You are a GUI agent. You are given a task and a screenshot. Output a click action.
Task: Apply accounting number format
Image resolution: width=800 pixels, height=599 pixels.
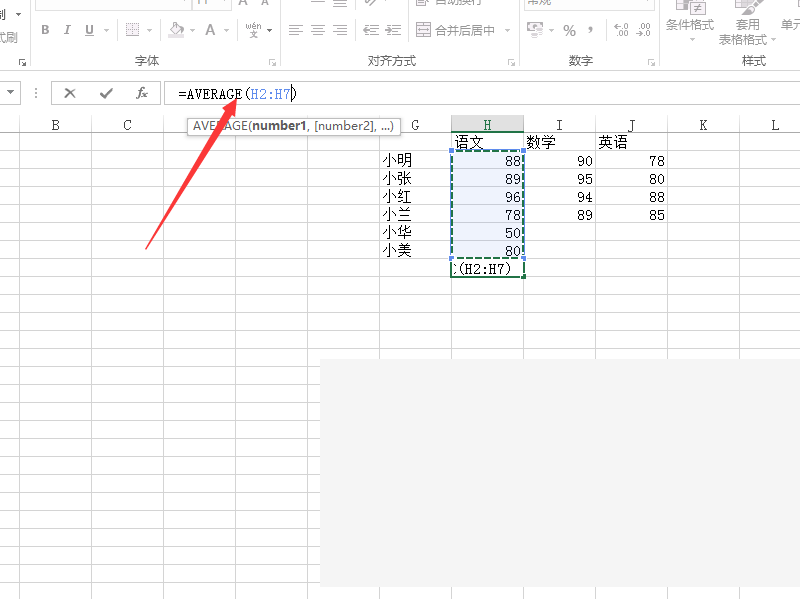[535, 30]
